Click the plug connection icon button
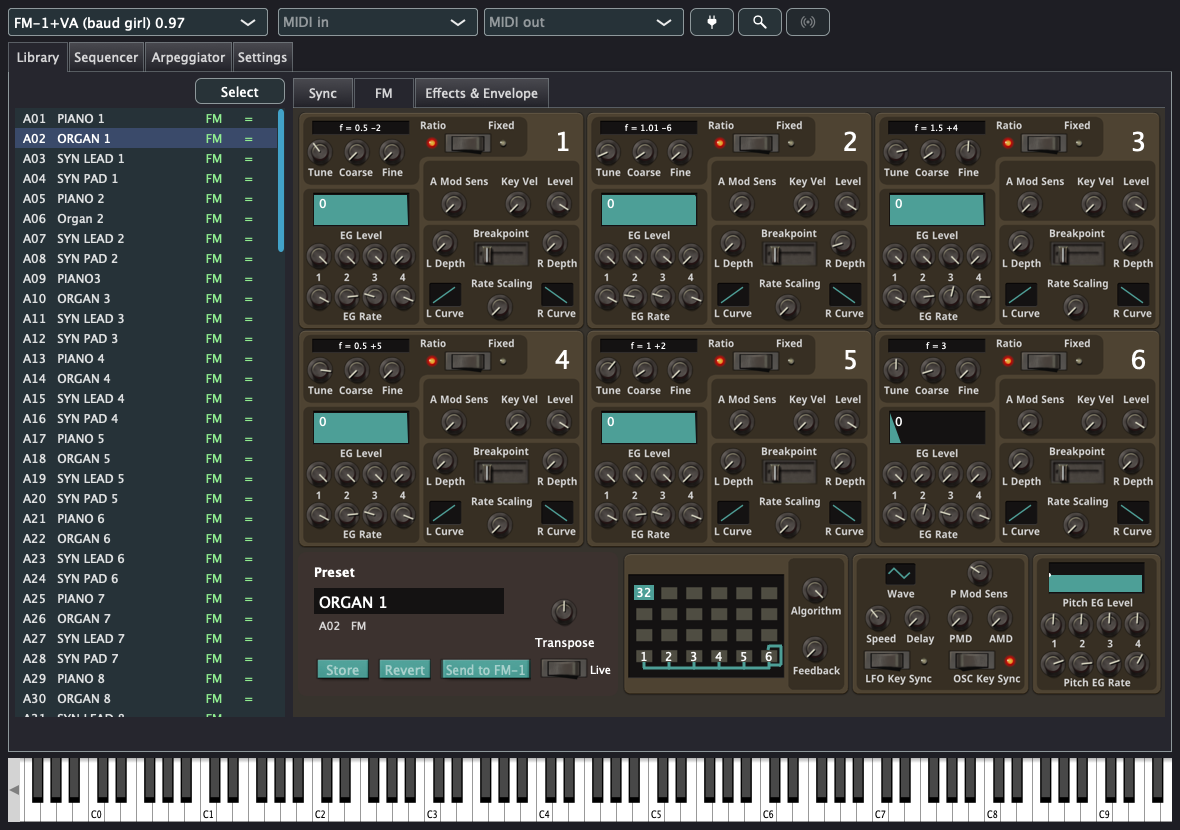 pos(712,23)
